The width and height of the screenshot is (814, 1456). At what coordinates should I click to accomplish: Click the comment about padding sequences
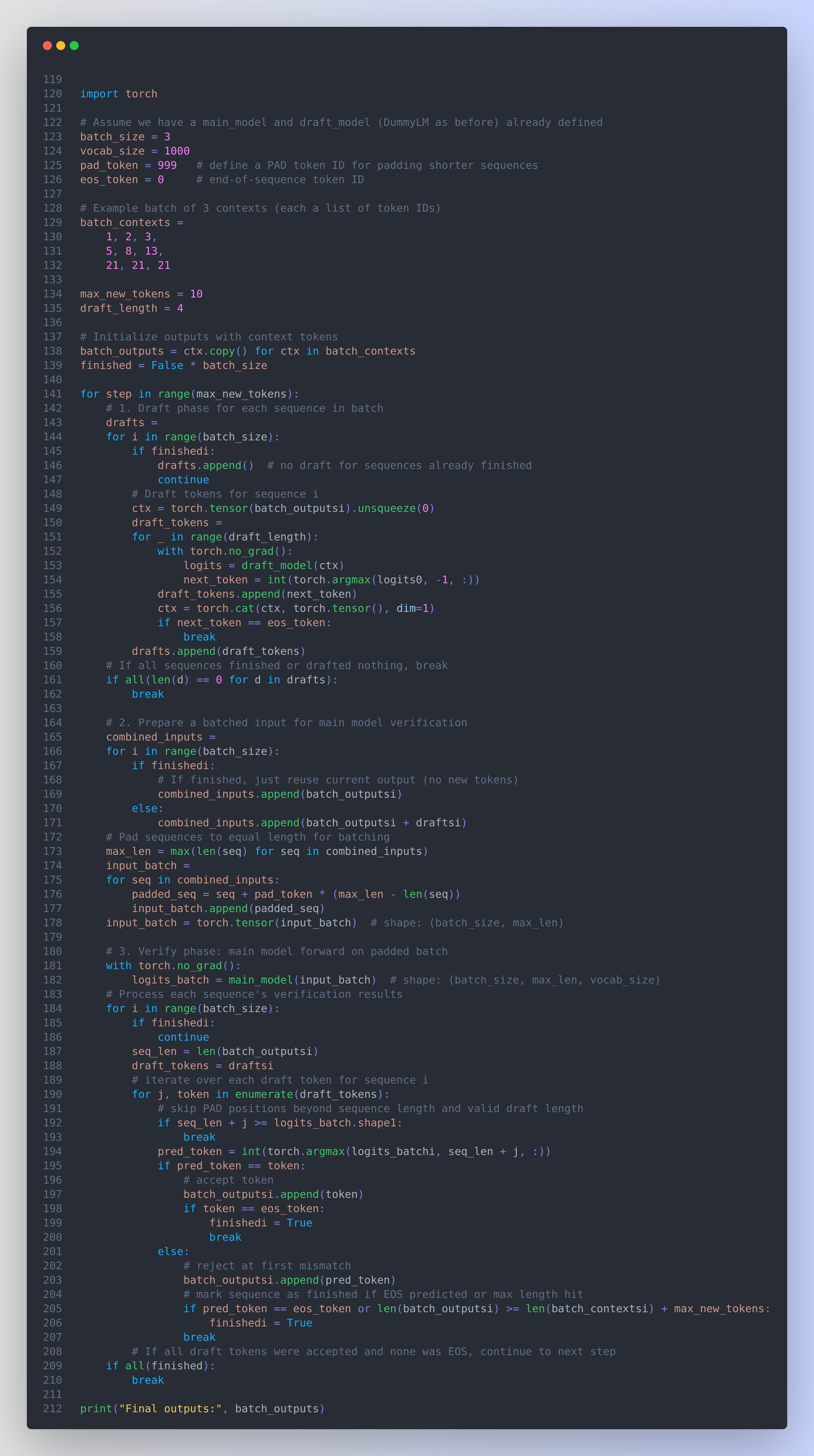pyautogui.click(x=248, y=837)
